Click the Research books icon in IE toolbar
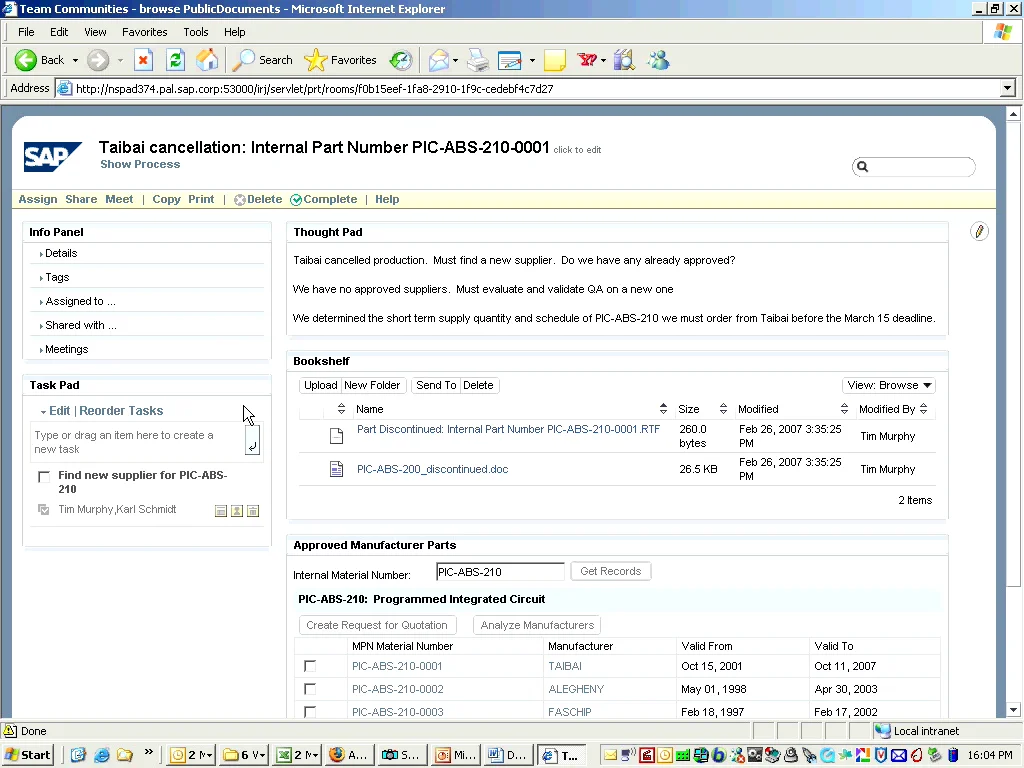Screen dimensions: 1024x768 tap(624, 60)
